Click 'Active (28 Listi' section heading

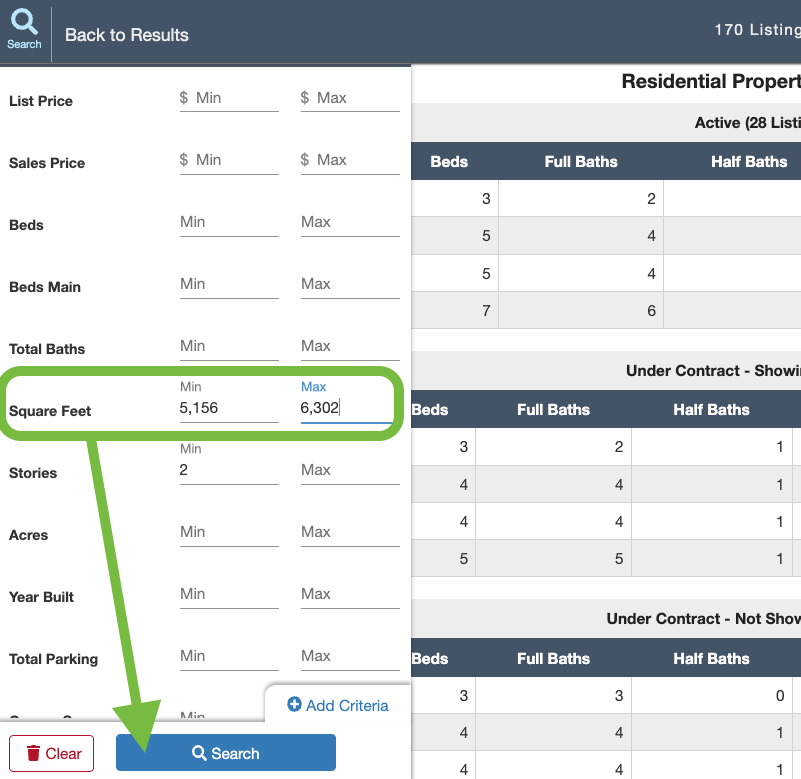(748, 123)
